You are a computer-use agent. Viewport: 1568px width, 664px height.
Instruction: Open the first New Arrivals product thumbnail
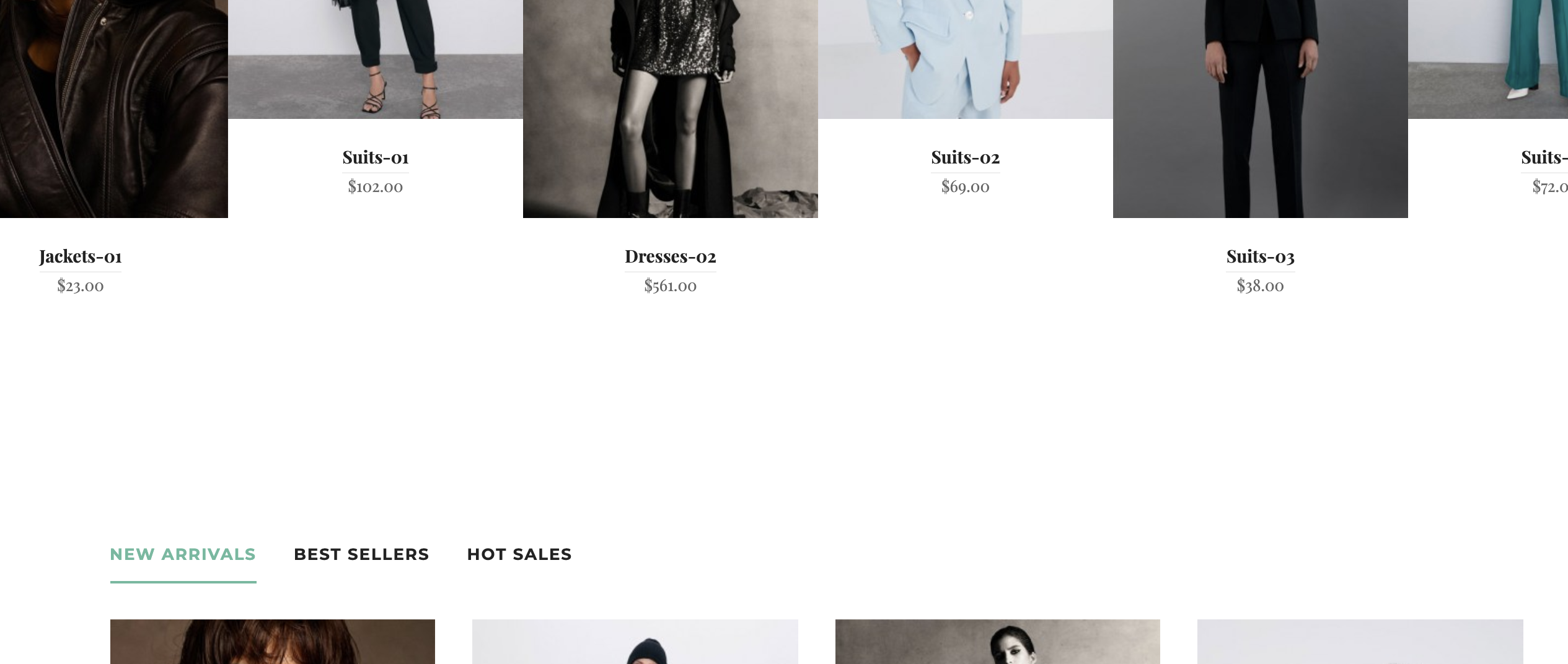(x=273, y=642)
